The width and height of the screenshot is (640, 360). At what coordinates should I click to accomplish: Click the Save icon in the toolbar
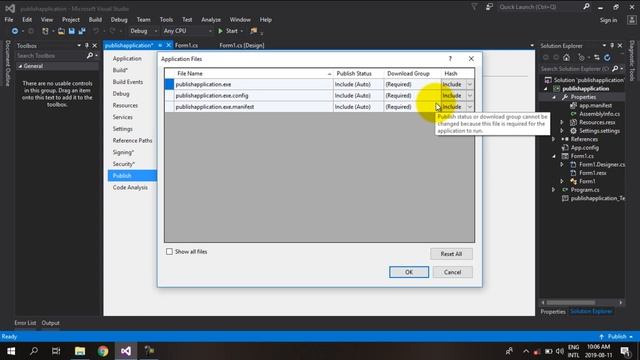(x=71, y=31)
